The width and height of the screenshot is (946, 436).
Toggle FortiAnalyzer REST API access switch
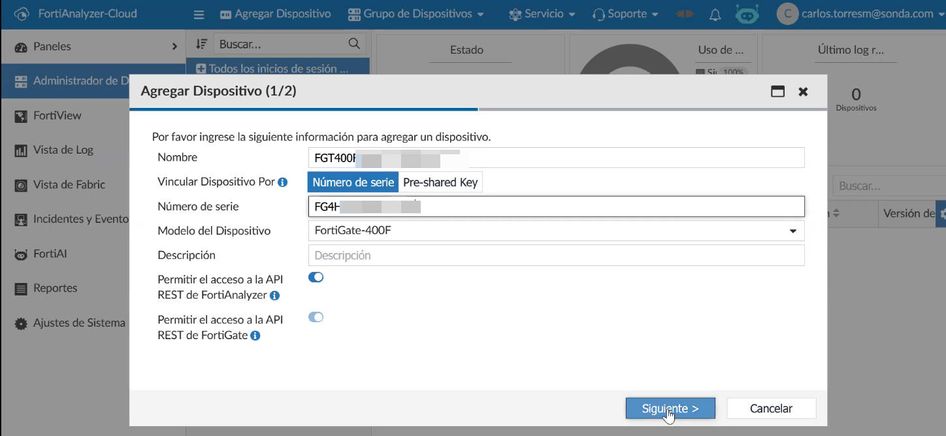tap(316, 277)
